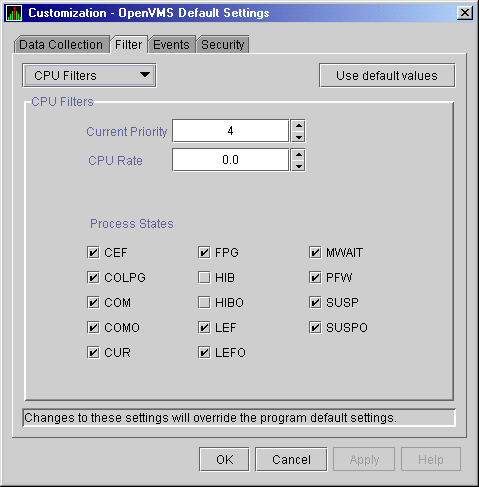Confirm settings with OK button

point(224,459)
